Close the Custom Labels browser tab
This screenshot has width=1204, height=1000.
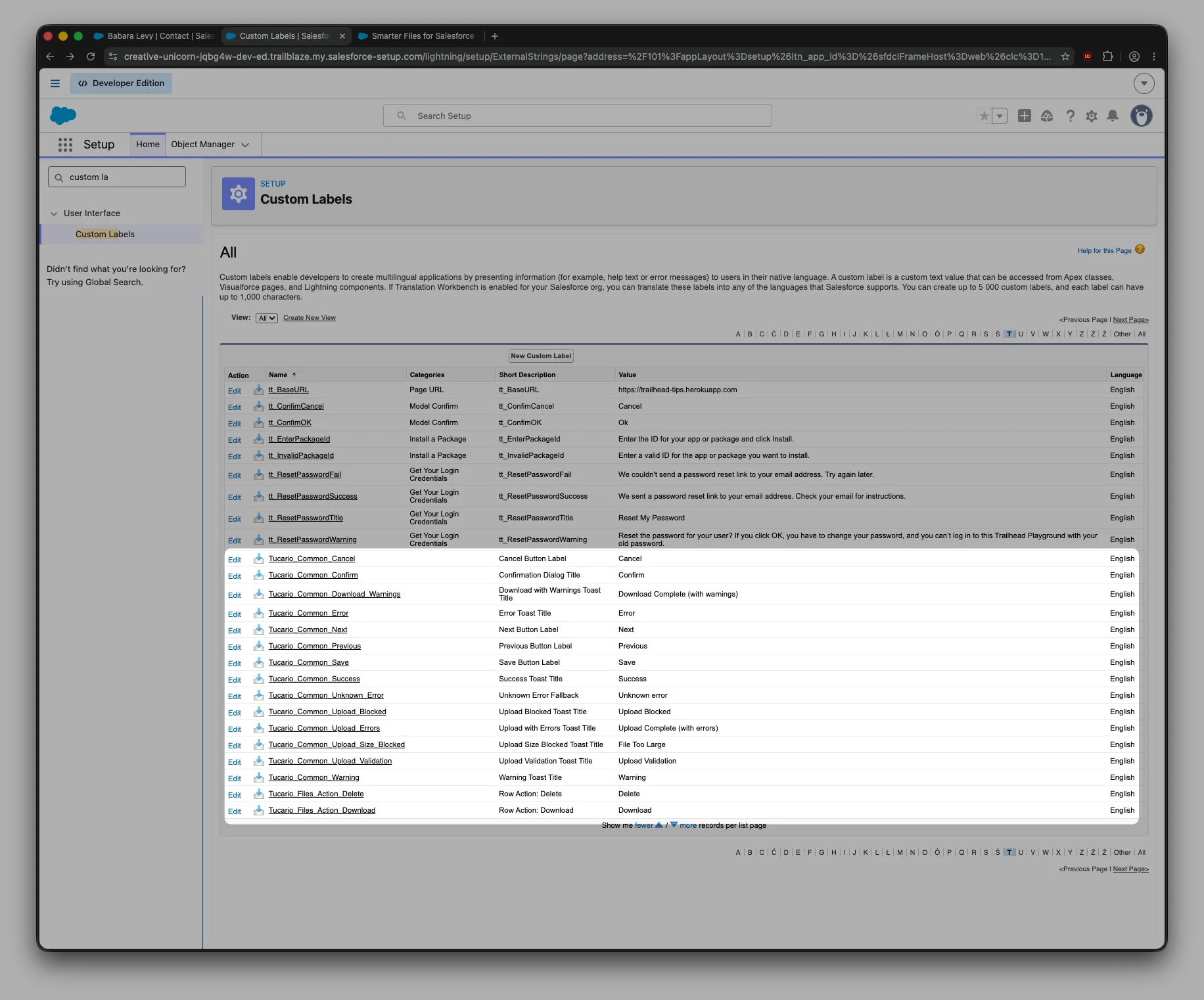(x=342, y=36)
